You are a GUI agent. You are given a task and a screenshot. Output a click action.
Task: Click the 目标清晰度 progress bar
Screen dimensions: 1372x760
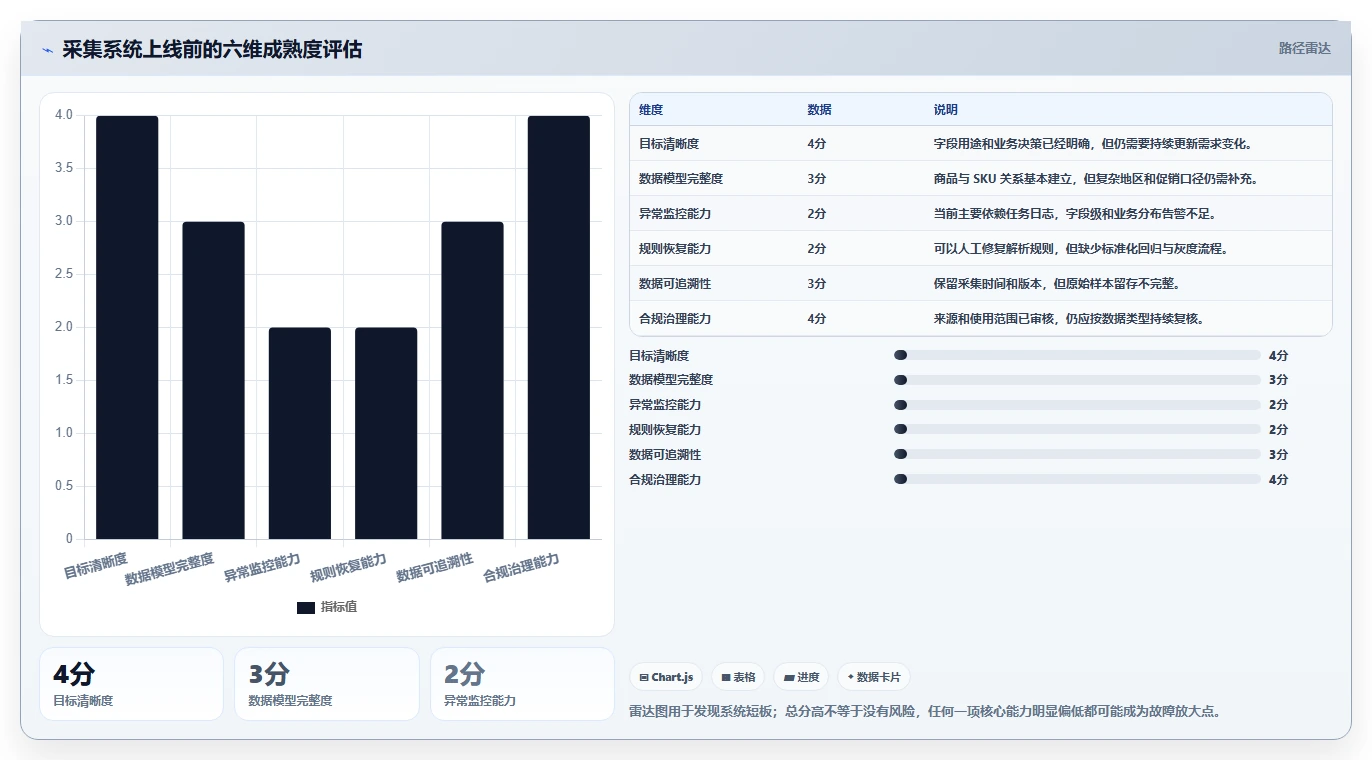click(x=1077, y=355)
